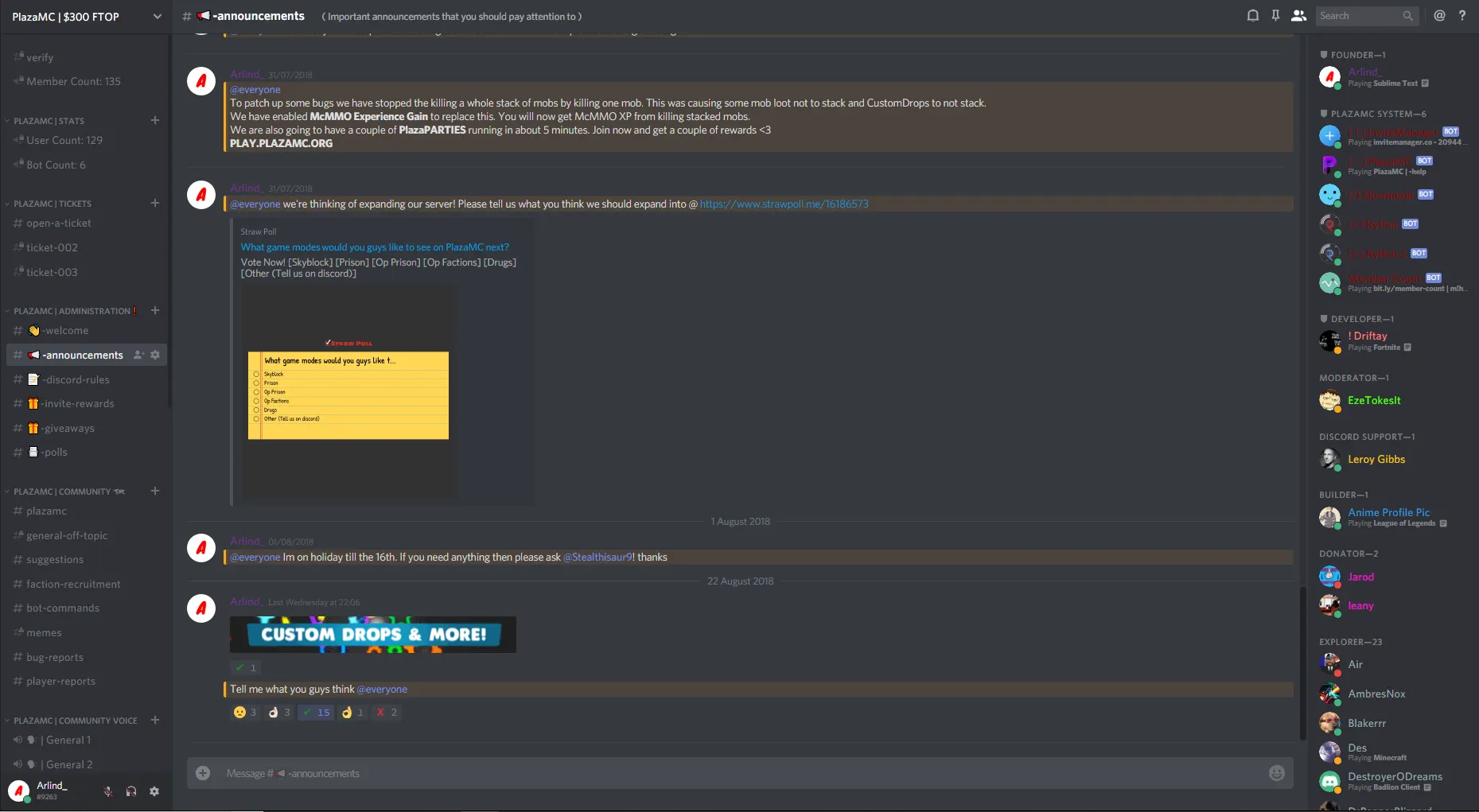Go to the player-reports channel

(86, 681)
